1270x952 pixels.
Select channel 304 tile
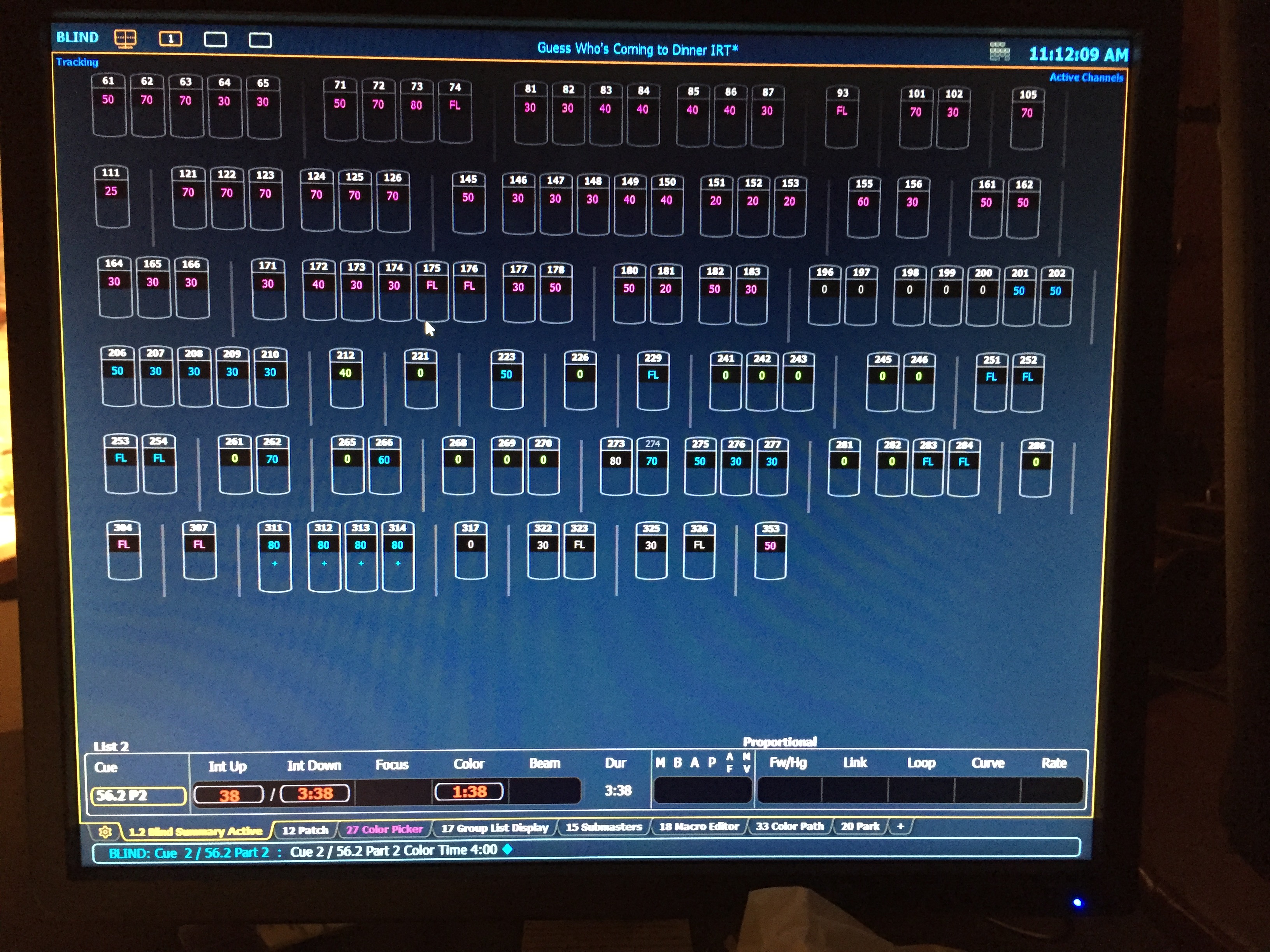tap(124, 550)
